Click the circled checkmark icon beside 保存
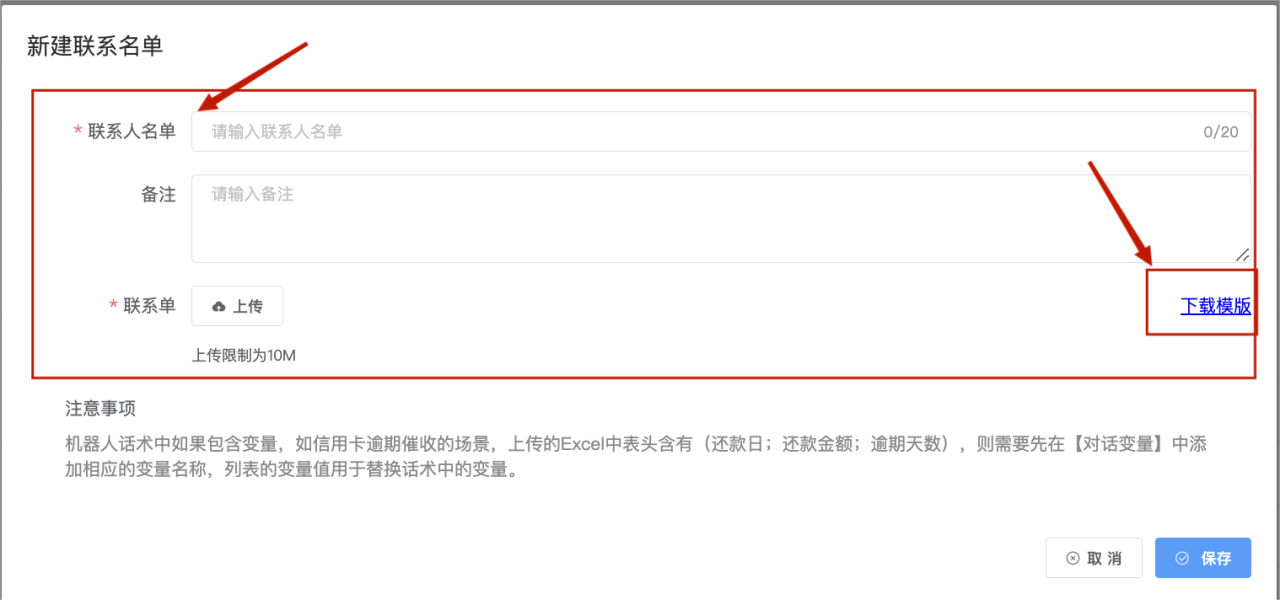The width and height of the screenshot is (1280, 600). (1182, 559)
